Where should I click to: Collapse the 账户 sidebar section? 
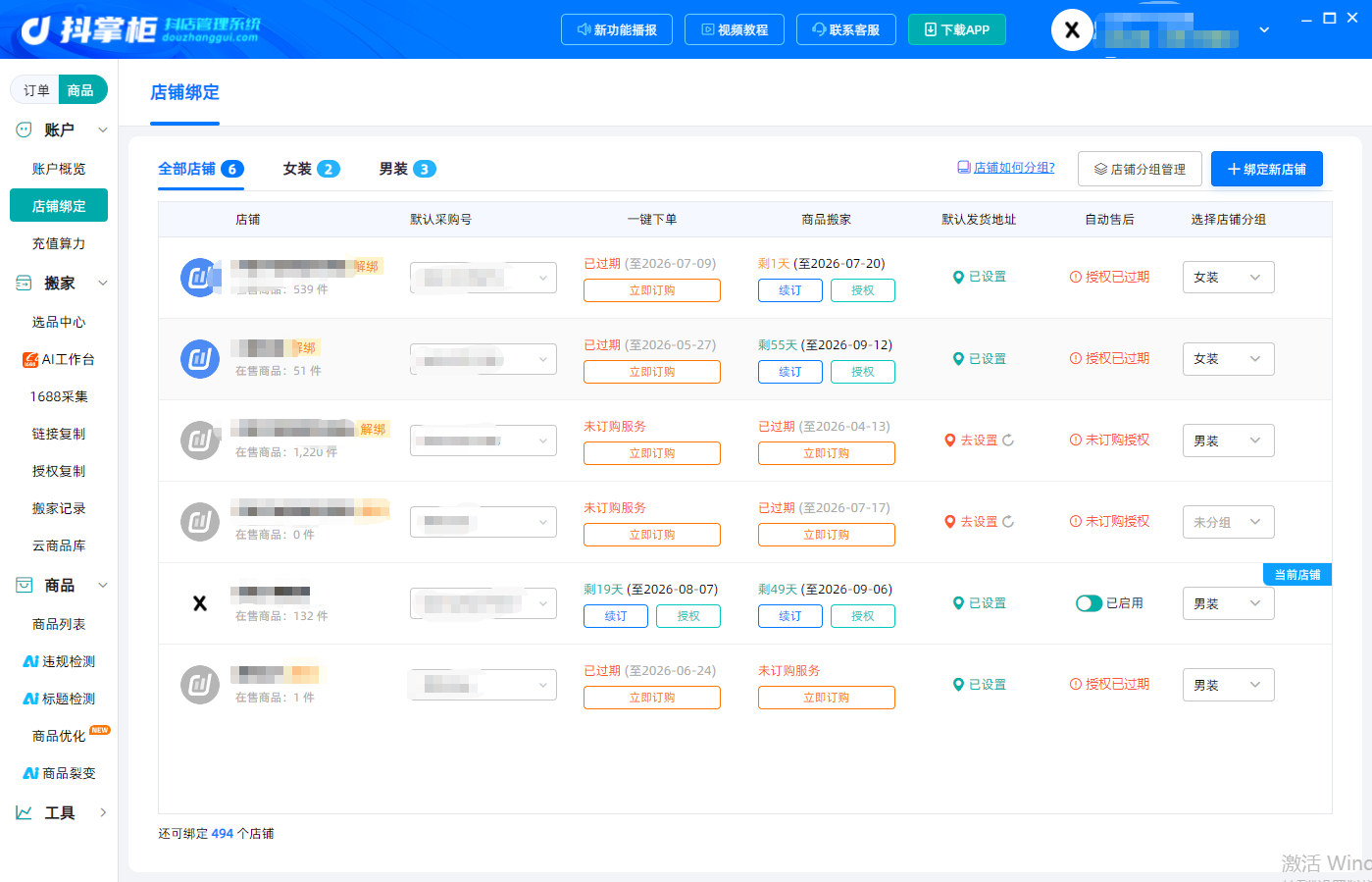[103, 130]
